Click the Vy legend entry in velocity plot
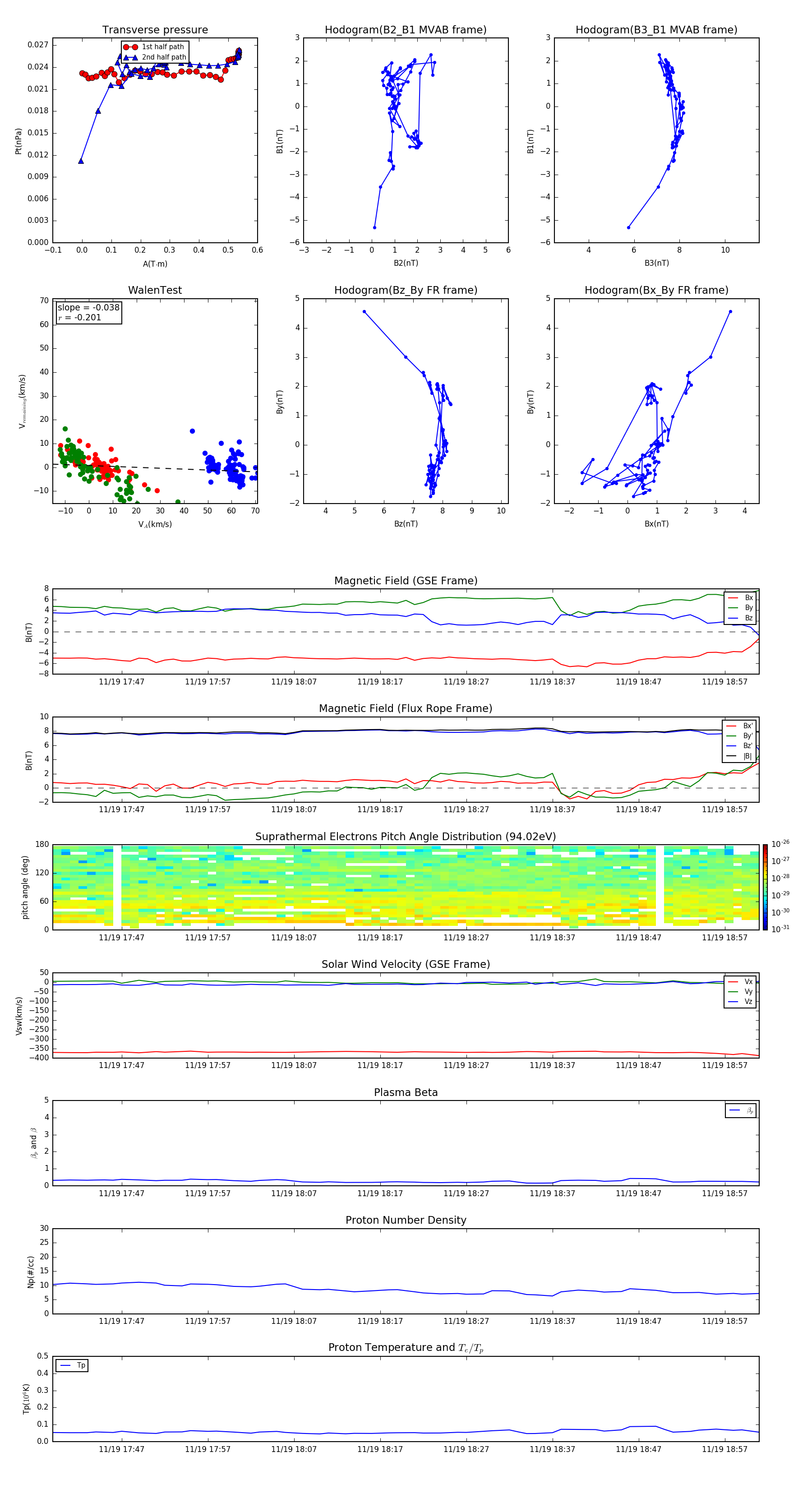Viewport: 812px width, 1489px height. tap(740, 991)
